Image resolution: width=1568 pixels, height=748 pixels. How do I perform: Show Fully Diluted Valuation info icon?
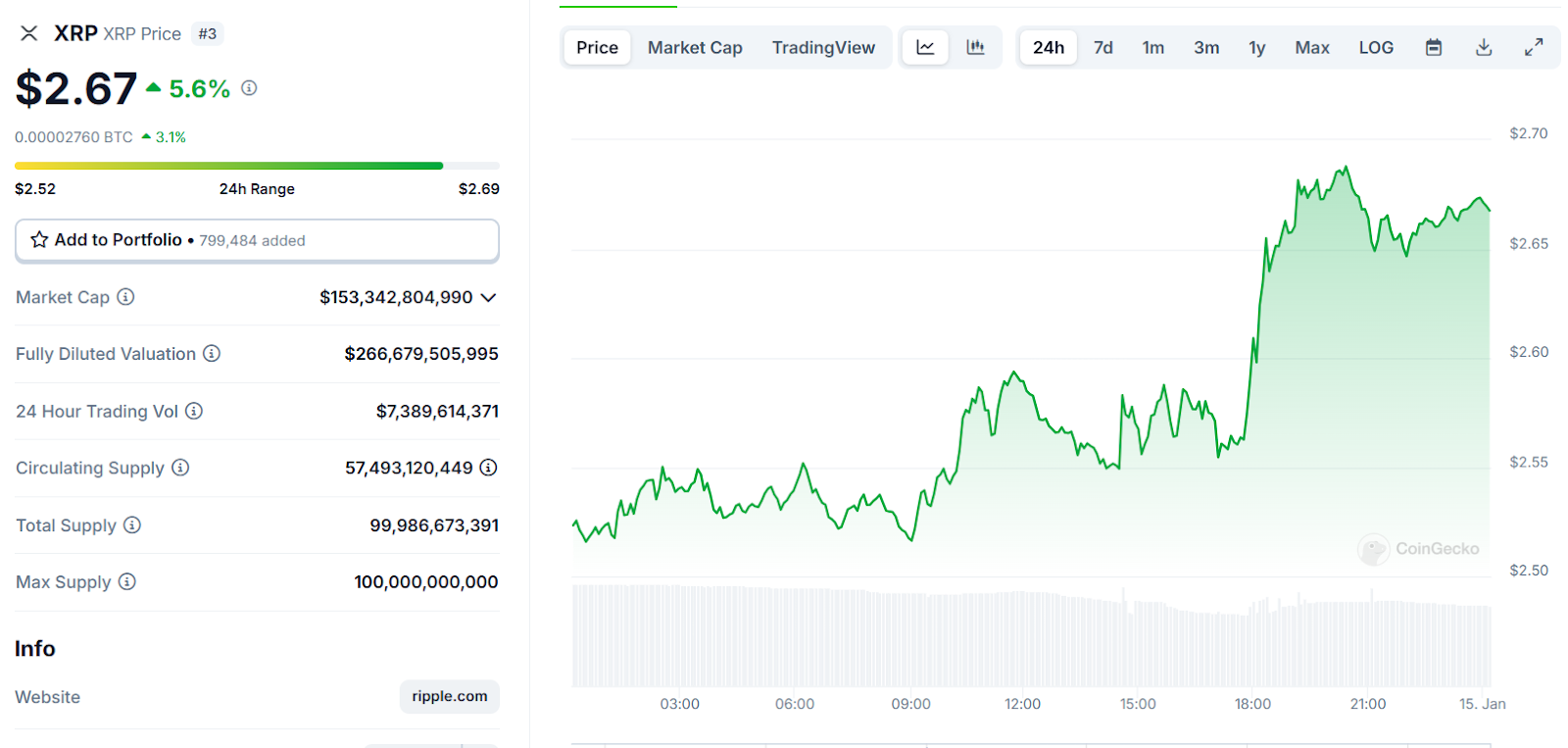pos(212,354)
